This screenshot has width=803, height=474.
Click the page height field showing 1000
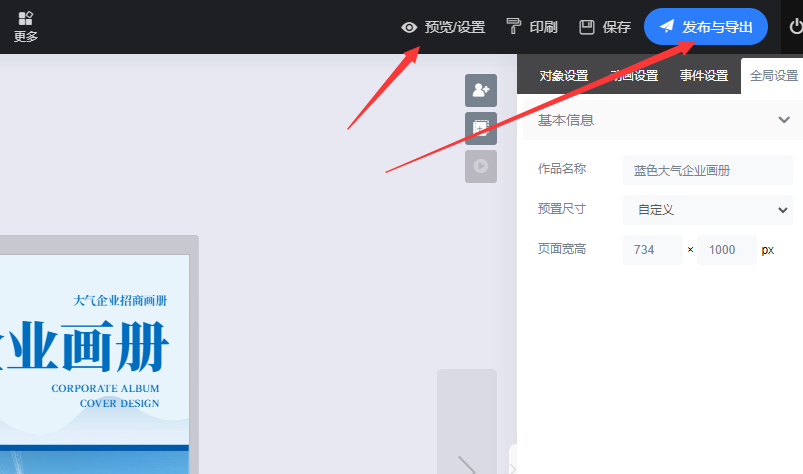pyautogui.click(x=726, y=250)
